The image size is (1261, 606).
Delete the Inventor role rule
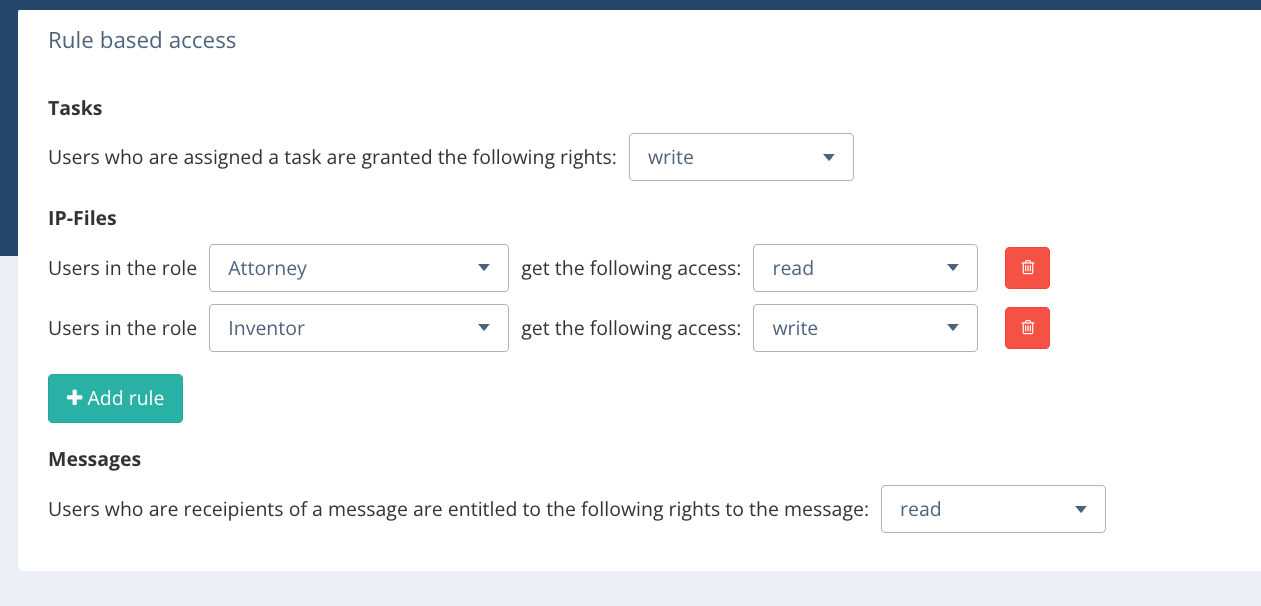[1027, 328]
